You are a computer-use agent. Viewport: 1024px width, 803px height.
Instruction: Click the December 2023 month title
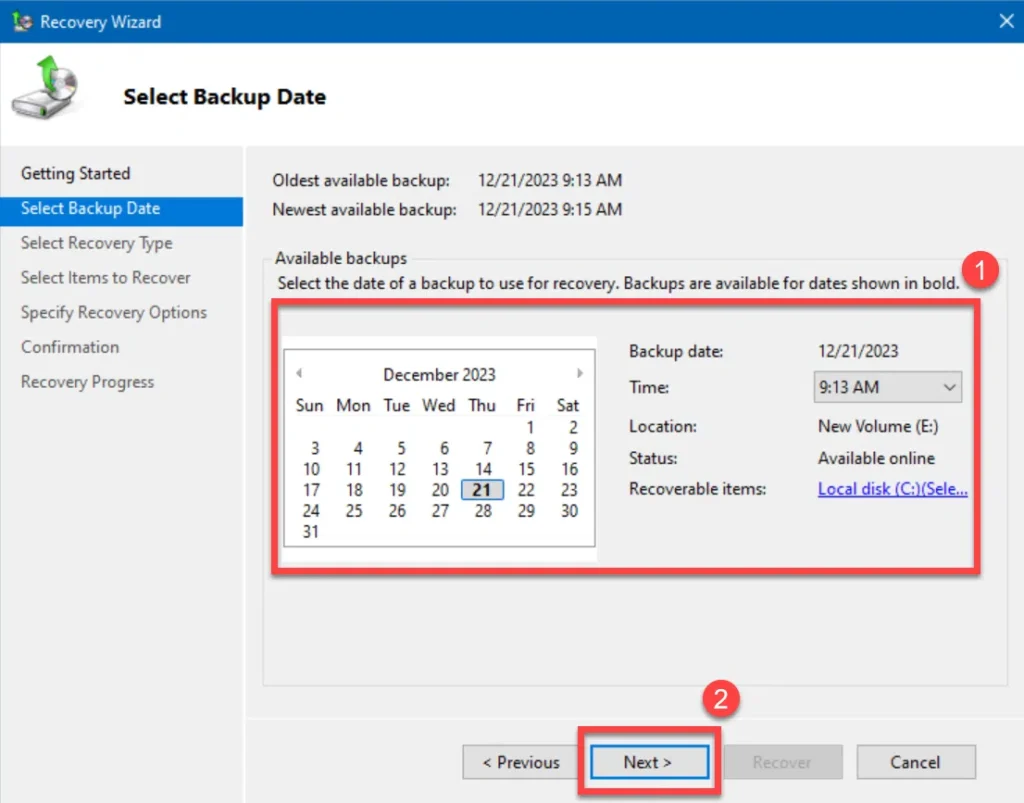coord(440,374)
